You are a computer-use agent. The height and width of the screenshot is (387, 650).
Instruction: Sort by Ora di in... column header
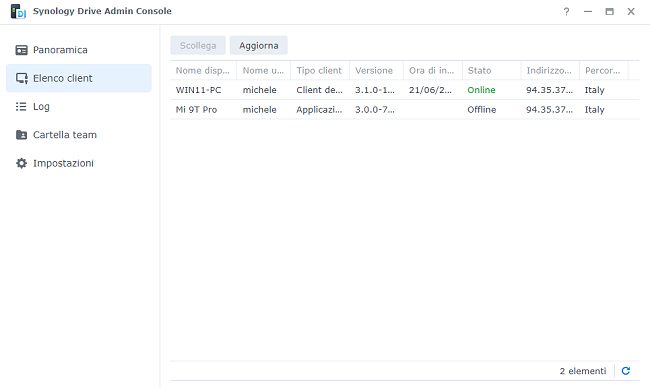pos(433,70)
